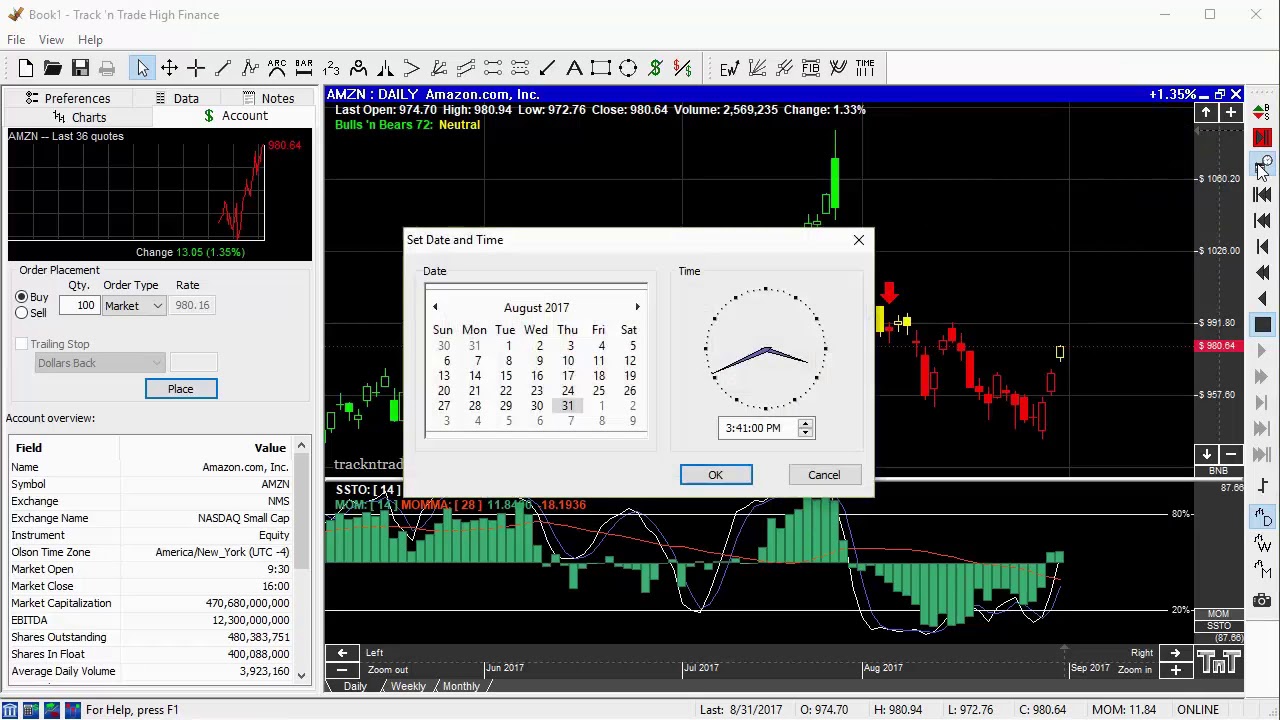The image size is (1280, 720).
Task: Close the Set Date and Time dialog
Action: 859,240
